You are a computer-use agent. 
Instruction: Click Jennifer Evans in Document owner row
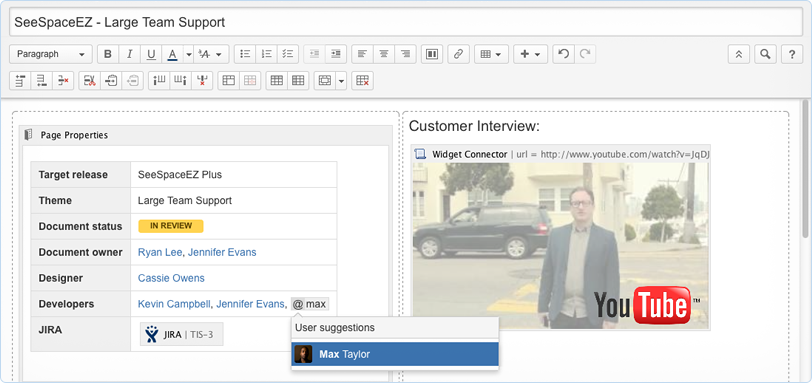coord(222,253)
